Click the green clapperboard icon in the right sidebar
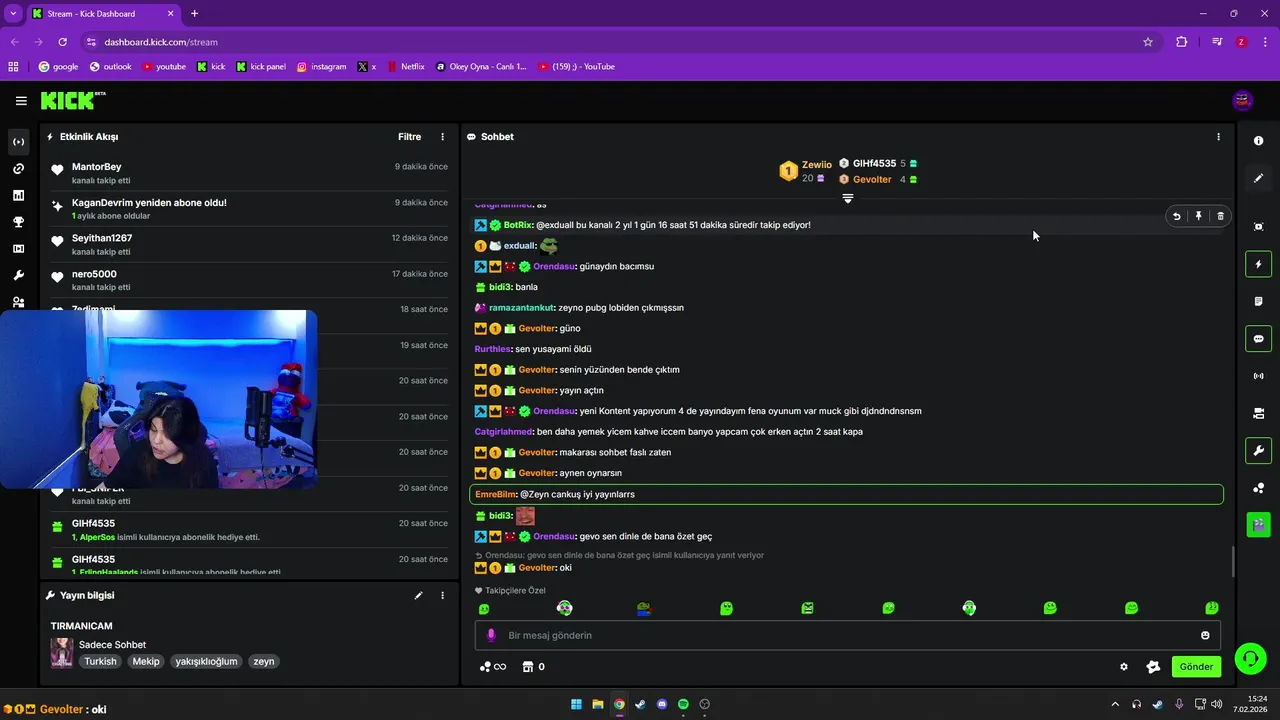Image resolution: width=1280 pixels, height=720 pixels. tap(1259, 523)
